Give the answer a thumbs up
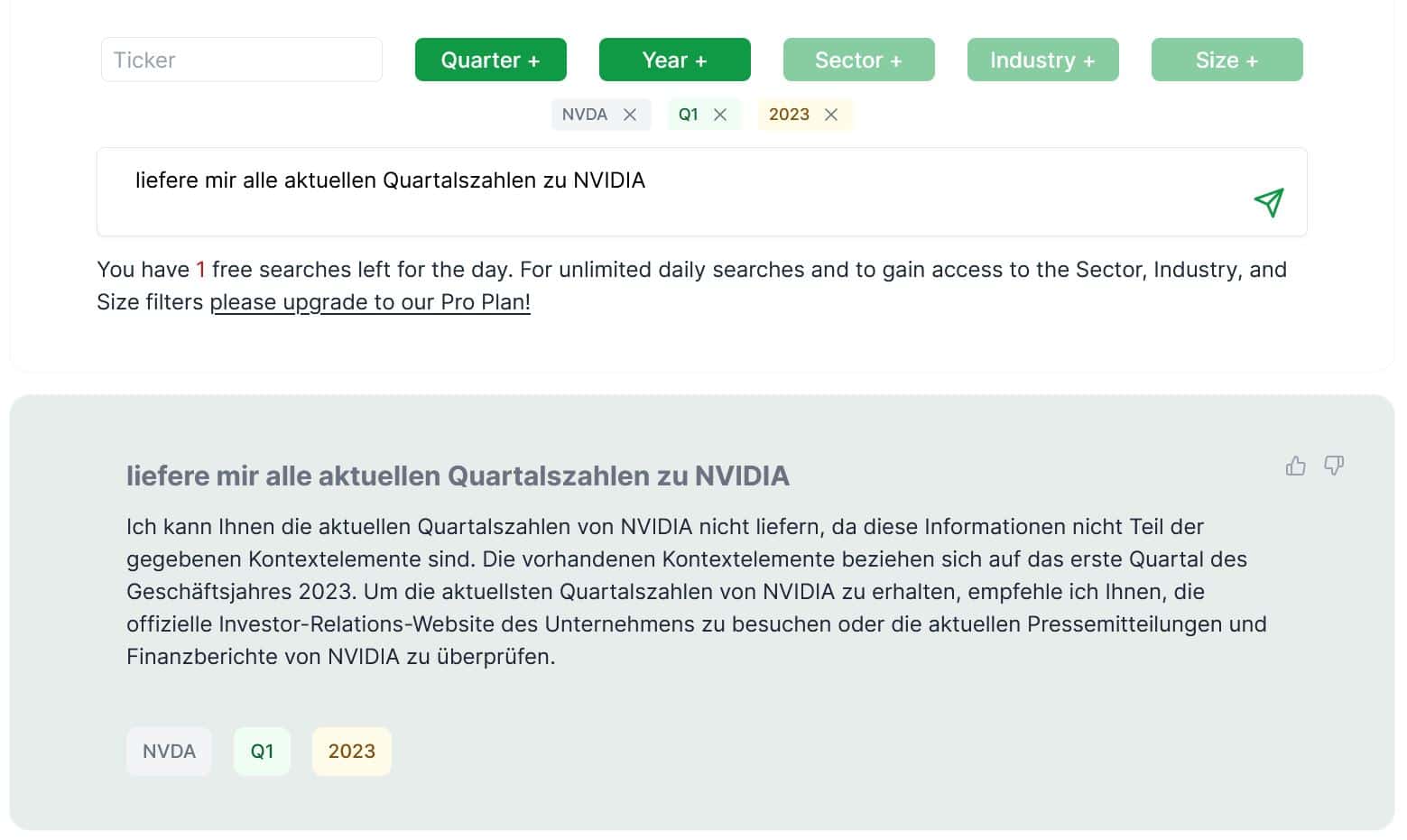 coord(1295,466)
